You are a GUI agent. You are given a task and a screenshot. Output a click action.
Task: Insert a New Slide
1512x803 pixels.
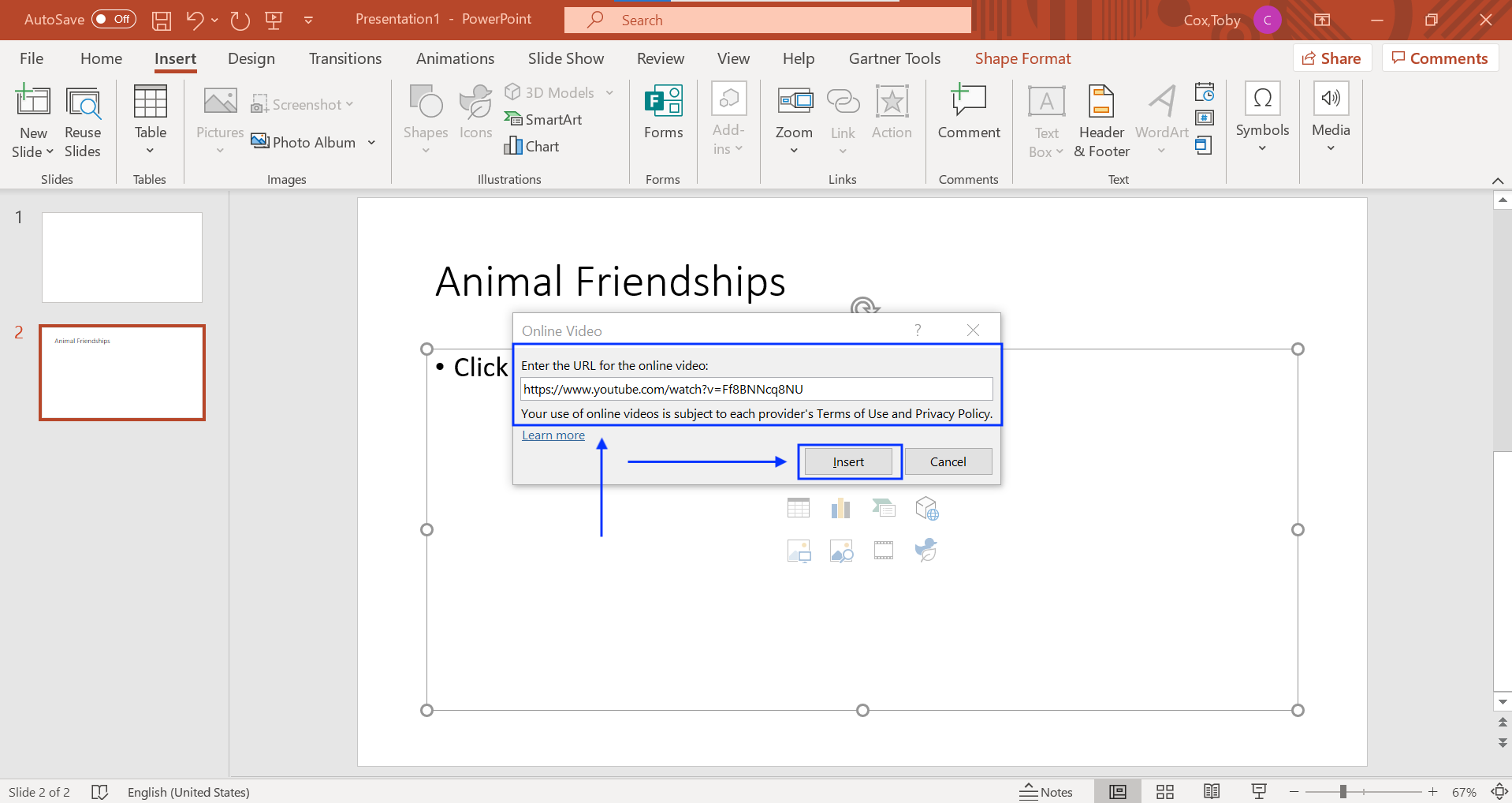[x=33, y=121]
